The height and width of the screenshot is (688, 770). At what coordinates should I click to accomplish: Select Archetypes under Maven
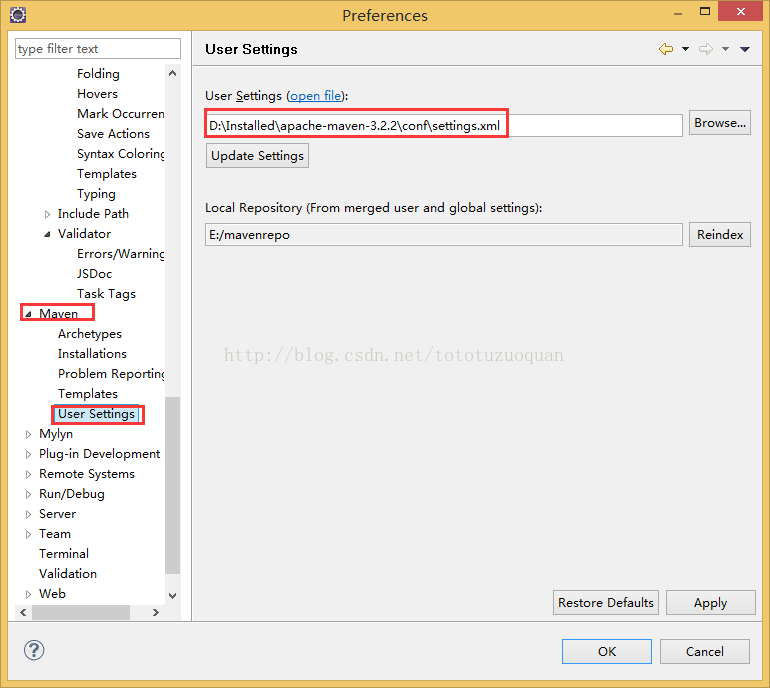point(90,334)
